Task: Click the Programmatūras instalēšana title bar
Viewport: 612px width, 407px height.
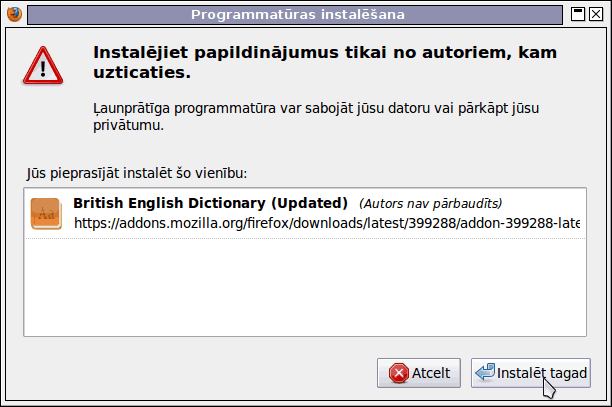Action: click(x=295, y=15)
